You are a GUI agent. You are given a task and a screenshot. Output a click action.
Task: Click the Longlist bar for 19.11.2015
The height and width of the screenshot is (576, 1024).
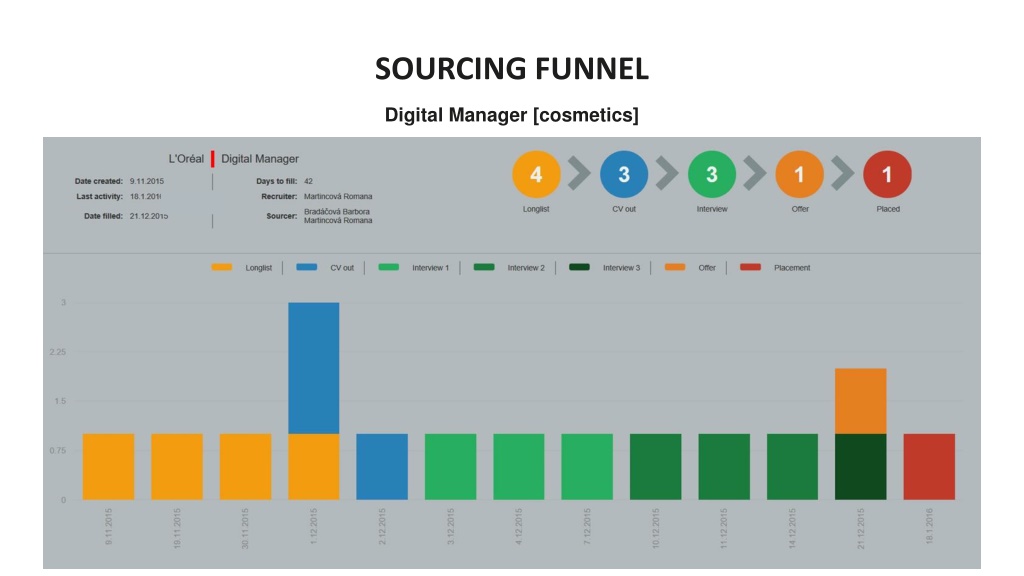pos(177,467)
